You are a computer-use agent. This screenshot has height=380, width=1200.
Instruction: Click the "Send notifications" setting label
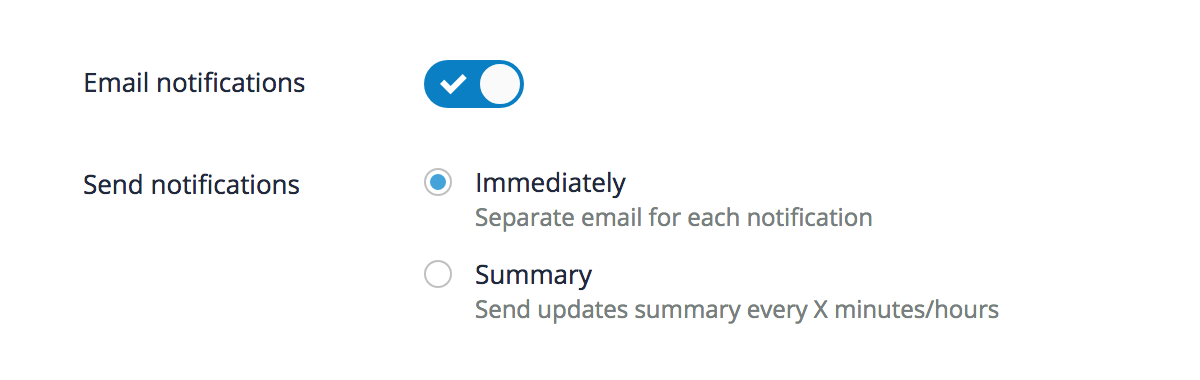pyautogui.click(x=191, y=184)
